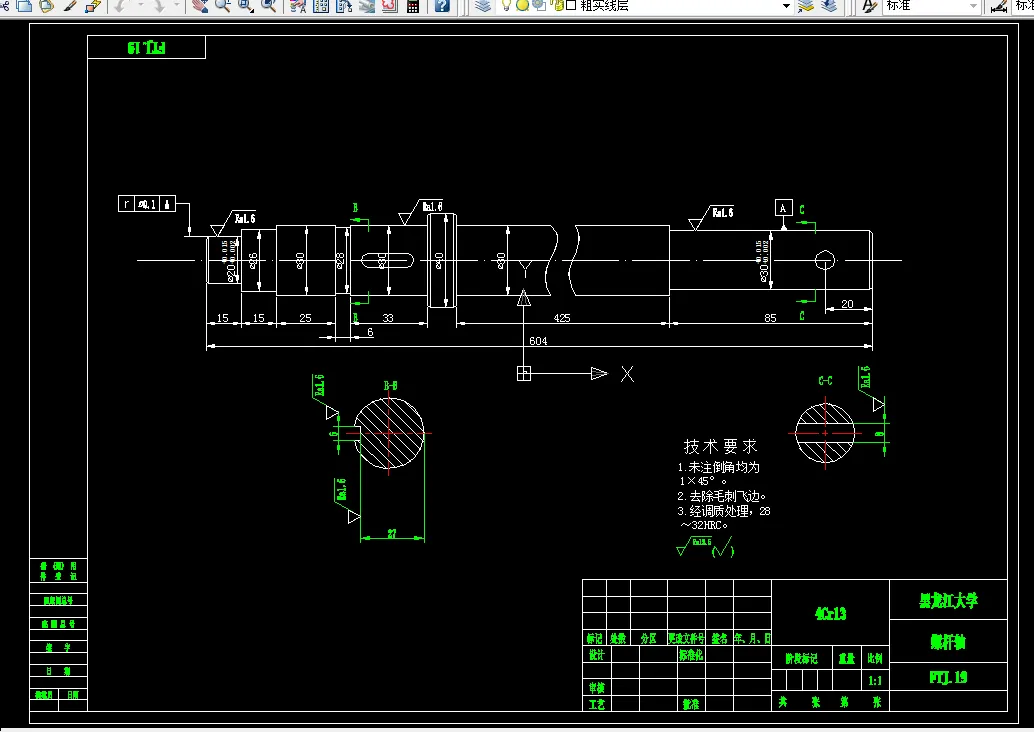Click the Help question mark icon
This screenshot has width=1034, height=732.
442,6
